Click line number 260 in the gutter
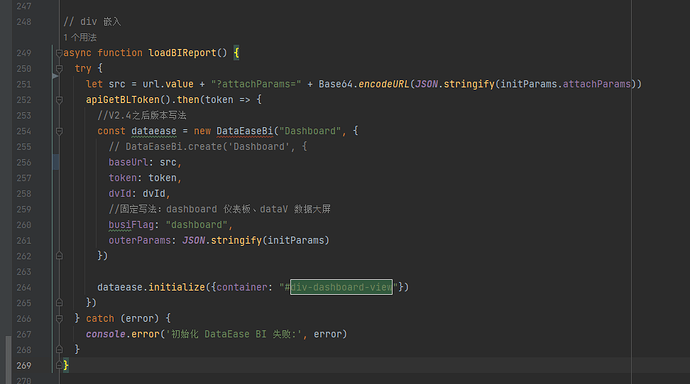 coord(24,225)
